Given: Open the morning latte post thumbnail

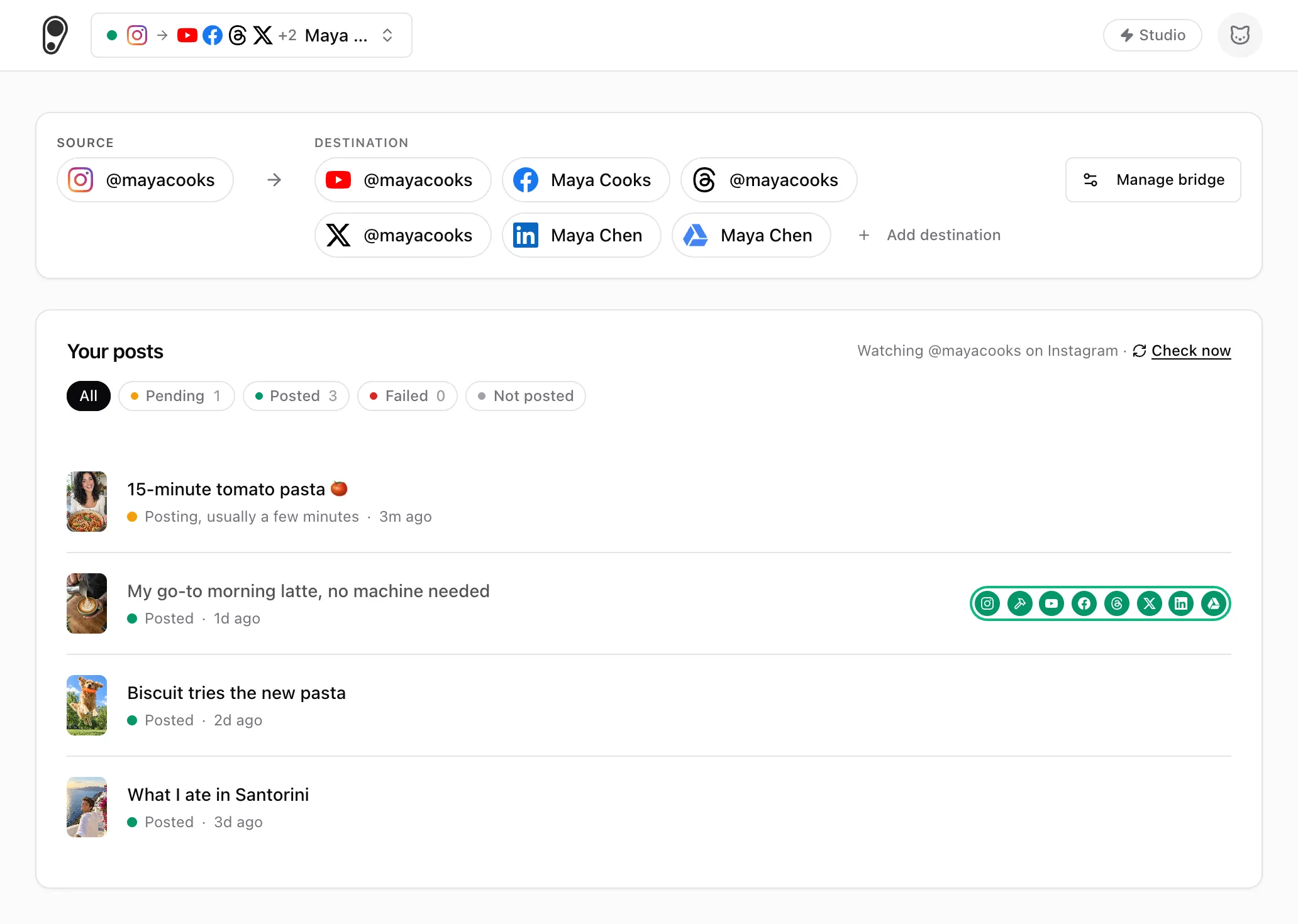Looking at the screenshot, I should pos(87,603).
